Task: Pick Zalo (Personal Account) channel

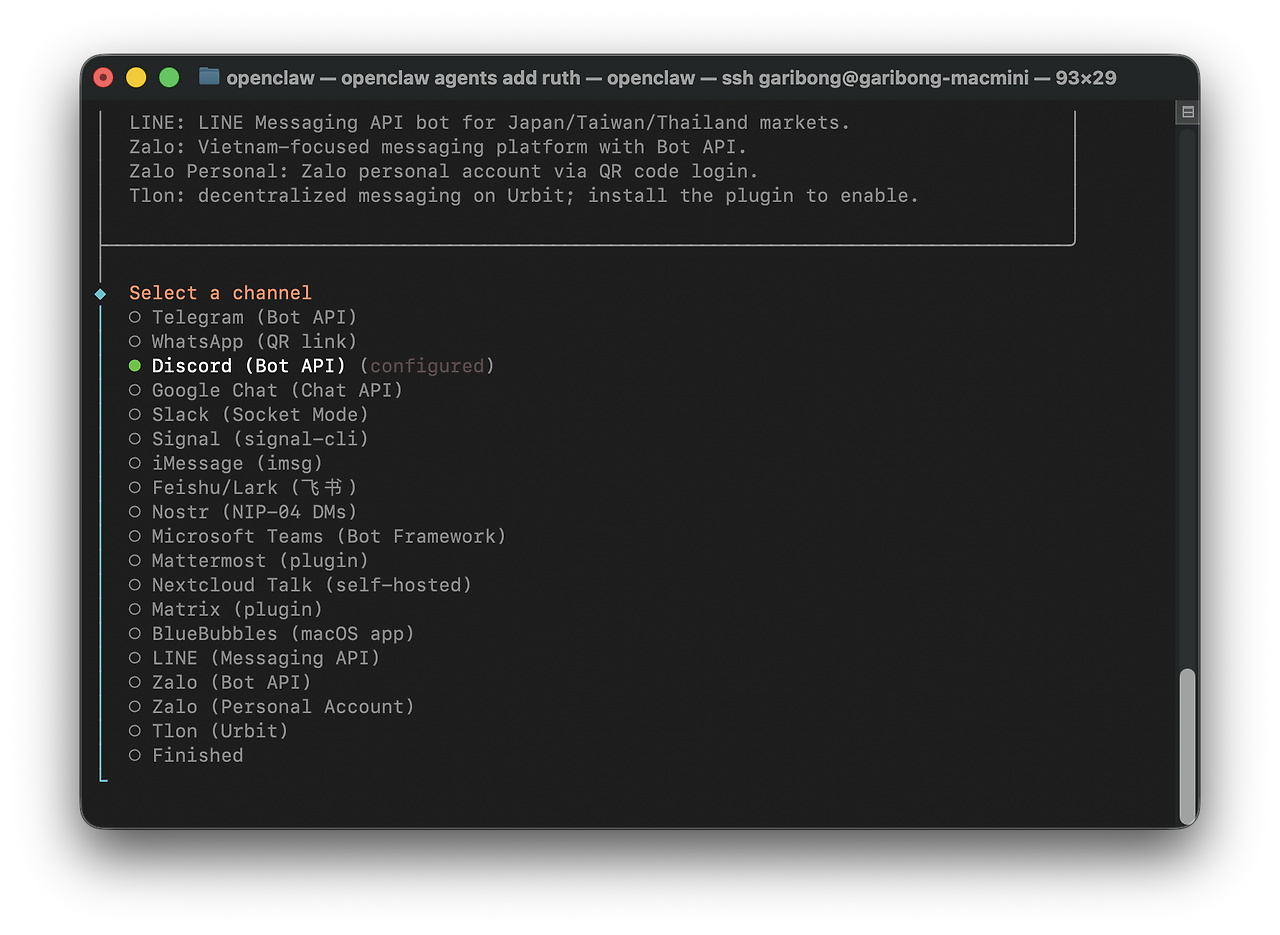Action: pyautogui.click(x=272, y=707)
